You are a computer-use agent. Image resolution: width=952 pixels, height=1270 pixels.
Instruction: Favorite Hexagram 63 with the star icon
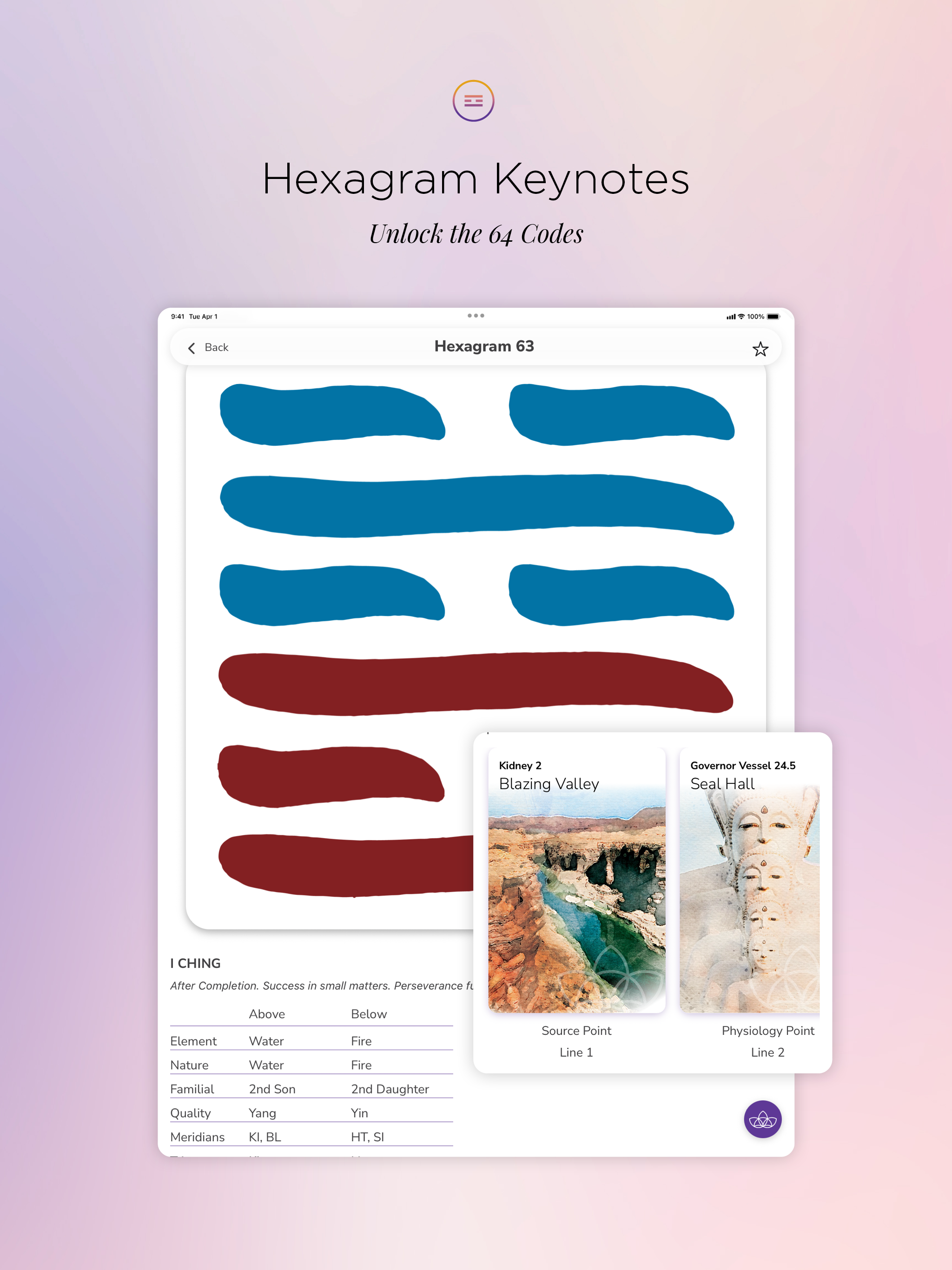[x=760, y=349]
